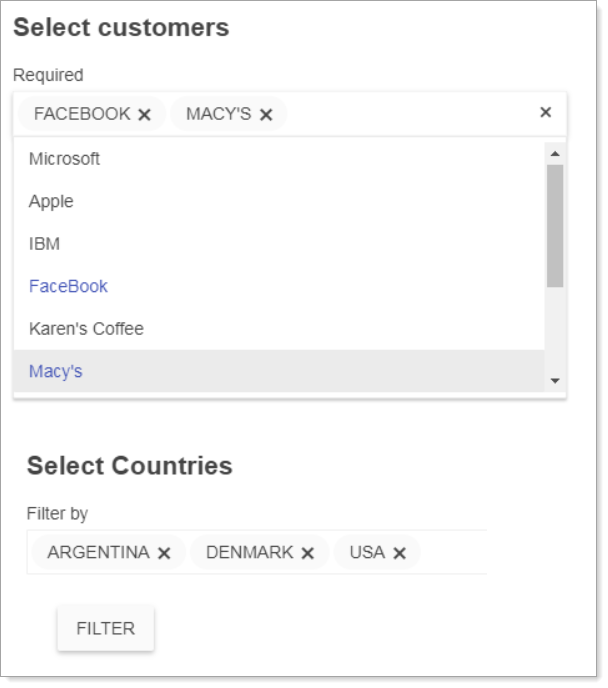Screen dimensions: 608x688
Task: Click the MACY'S chip label
Action: point(218,114)
